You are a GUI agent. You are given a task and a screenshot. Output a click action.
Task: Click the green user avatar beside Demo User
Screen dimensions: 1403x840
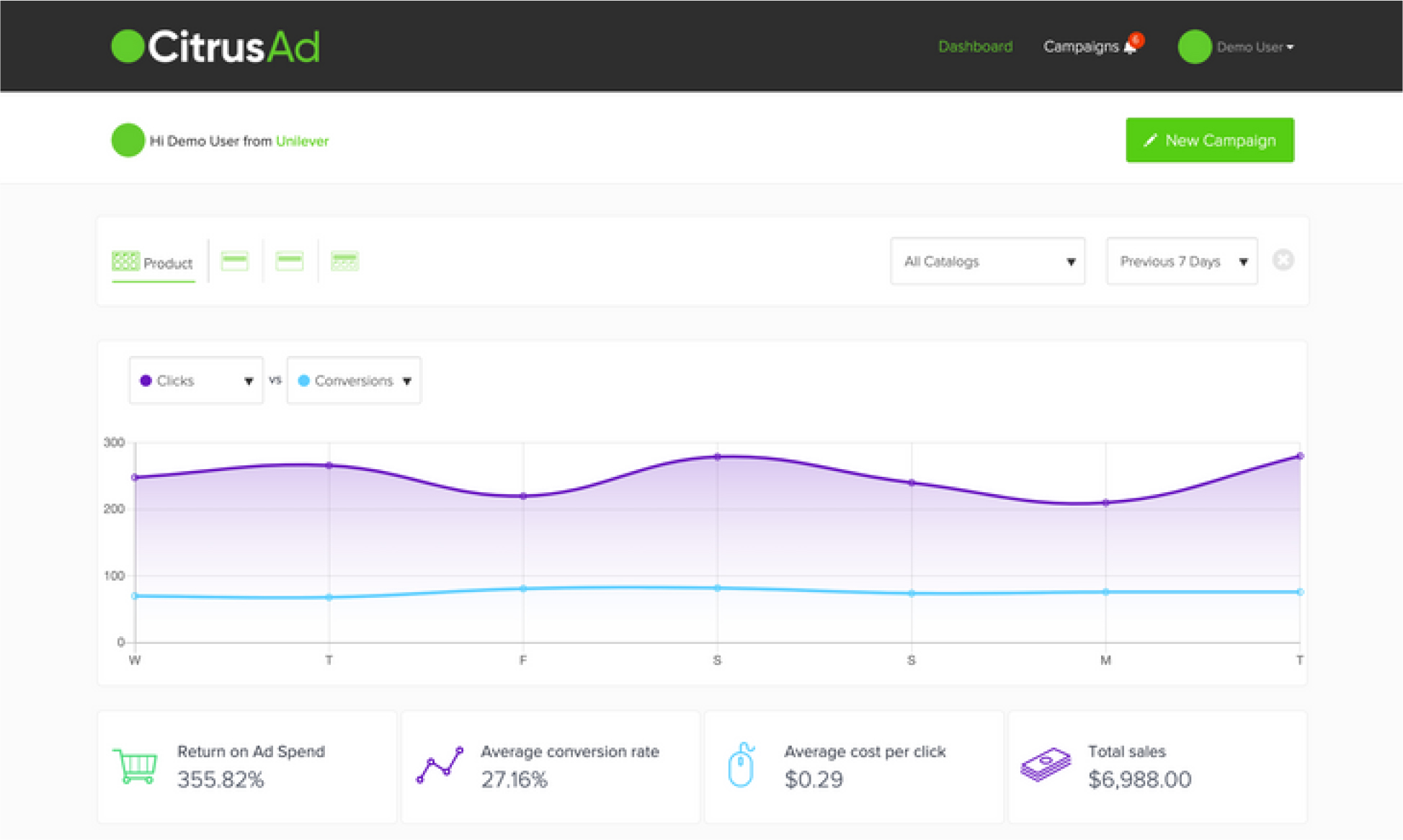click(x=1194, y=47)
